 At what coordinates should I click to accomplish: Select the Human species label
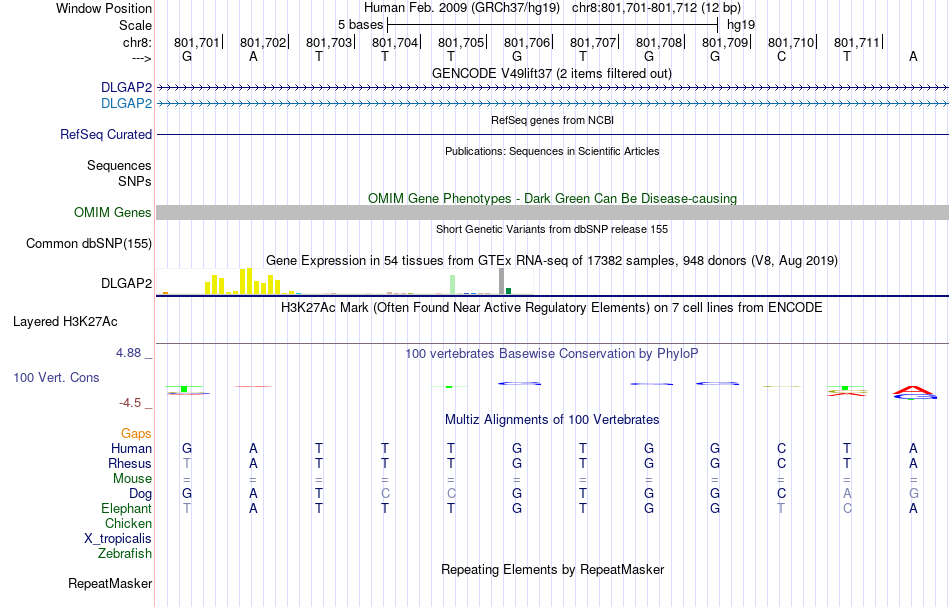131,448
